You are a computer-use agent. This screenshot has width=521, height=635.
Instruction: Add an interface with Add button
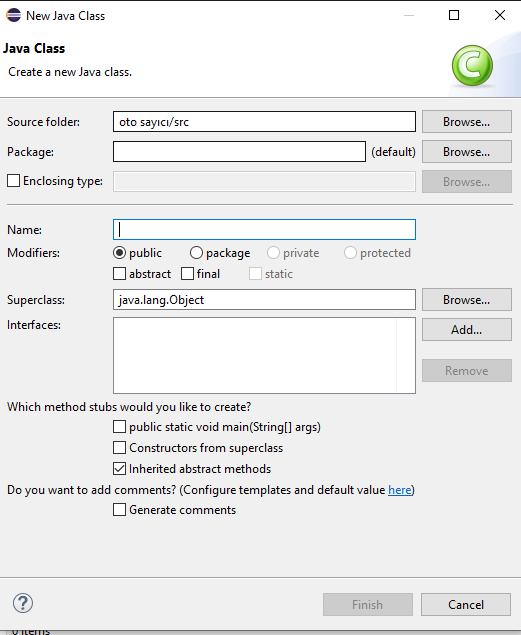tap(467, 330)
